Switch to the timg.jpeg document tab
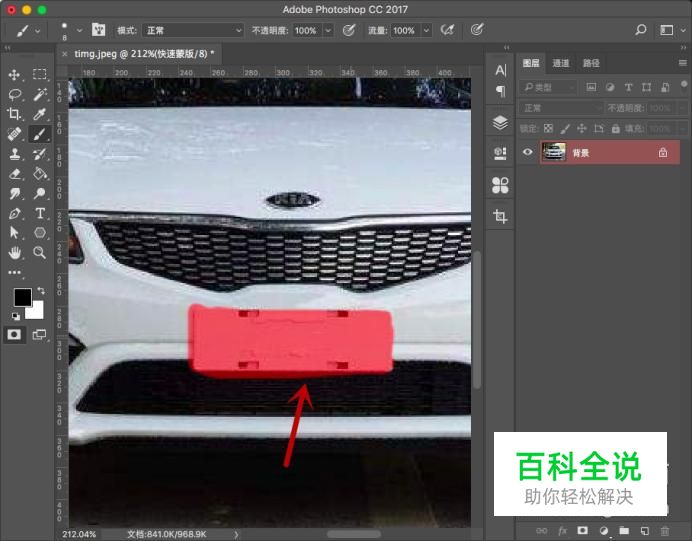The image size is (692, 541). [144, 54]
